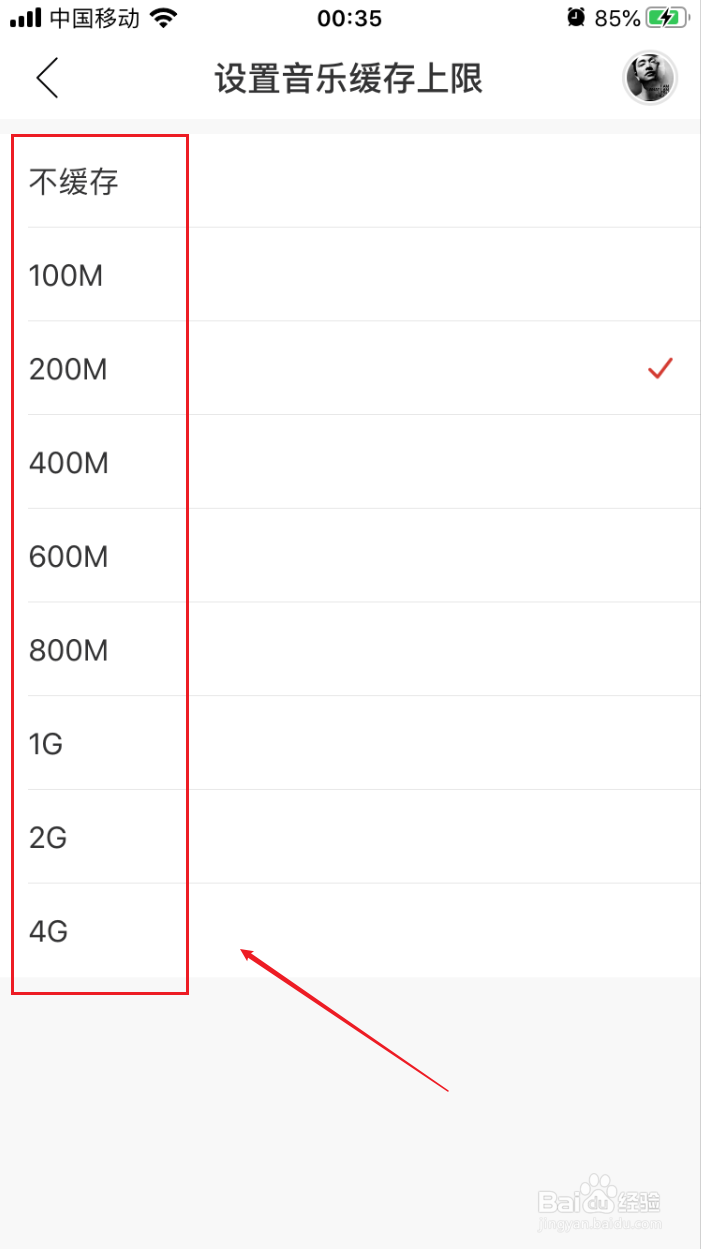
Task: Set the cache limit to 2G
Action: 48,837
